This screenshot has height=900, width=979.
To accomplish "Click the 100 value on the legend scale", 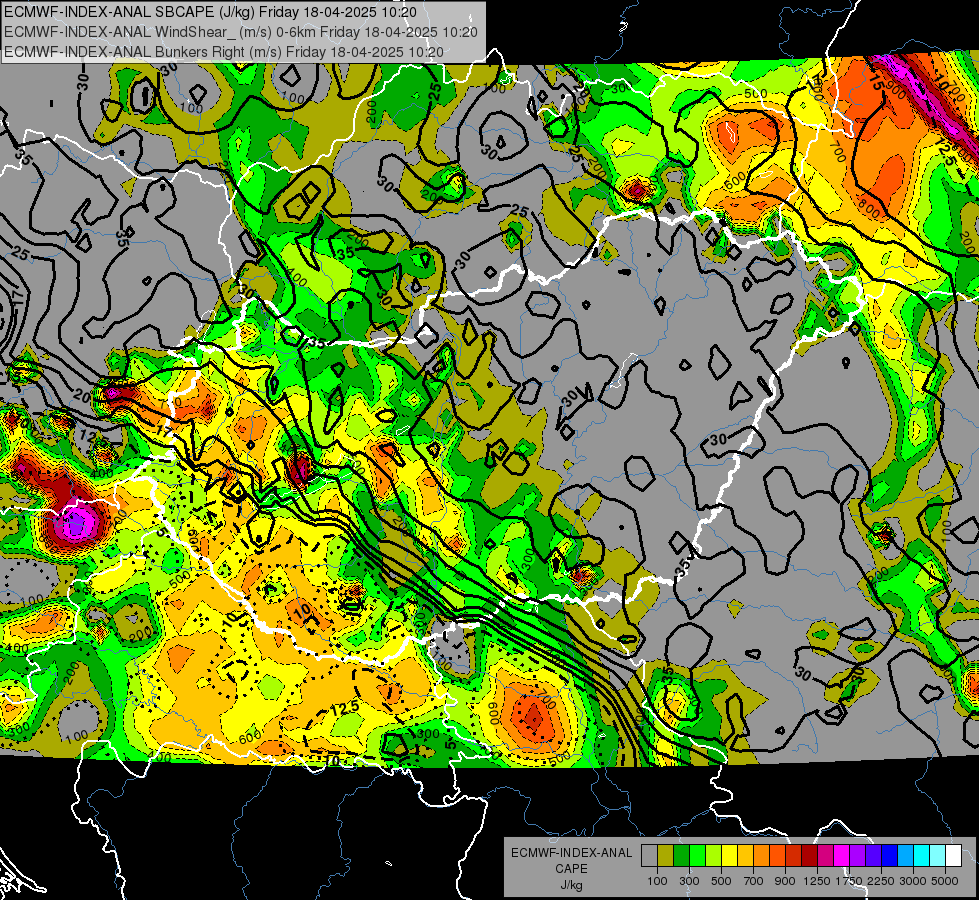I will [x=657, y=881].
